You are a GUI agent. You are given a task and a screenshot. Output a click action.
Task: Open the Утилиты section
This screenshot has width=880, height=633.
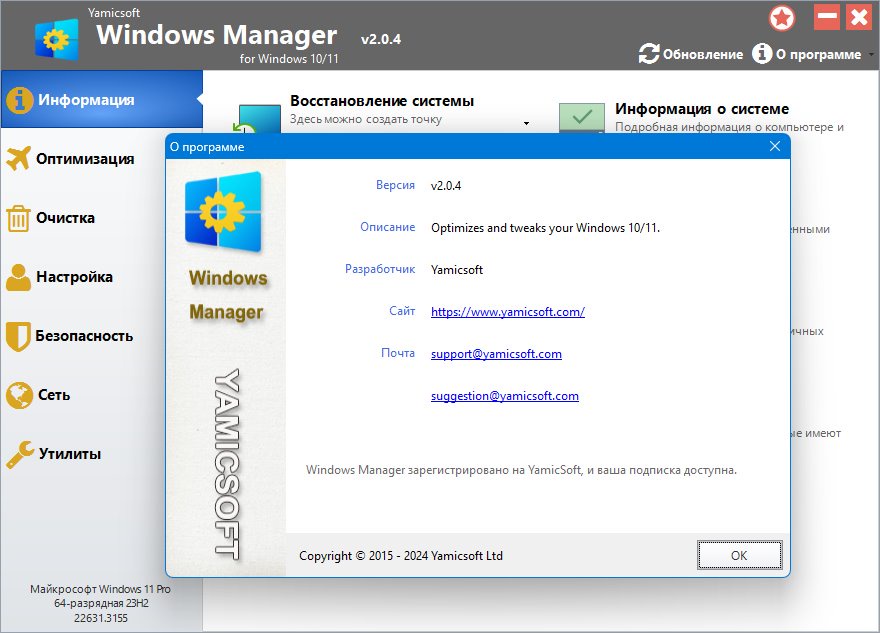click(x=70, y=454)
